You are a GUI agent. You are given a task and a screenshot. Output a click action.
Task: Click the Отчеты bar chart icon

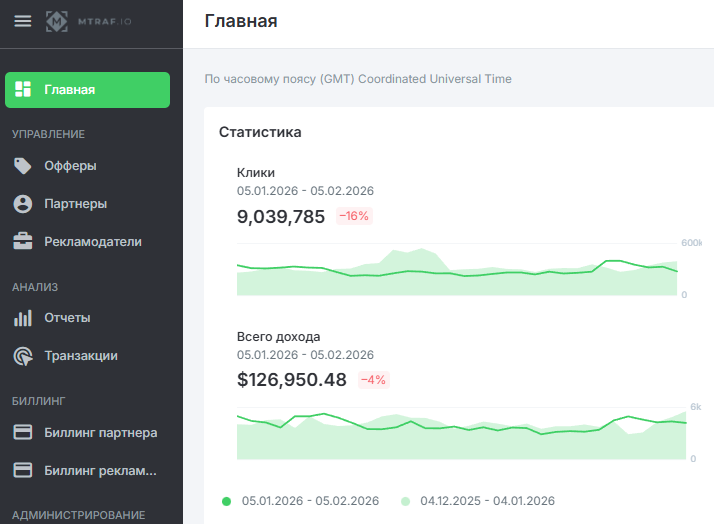click(x=23, y=318)
